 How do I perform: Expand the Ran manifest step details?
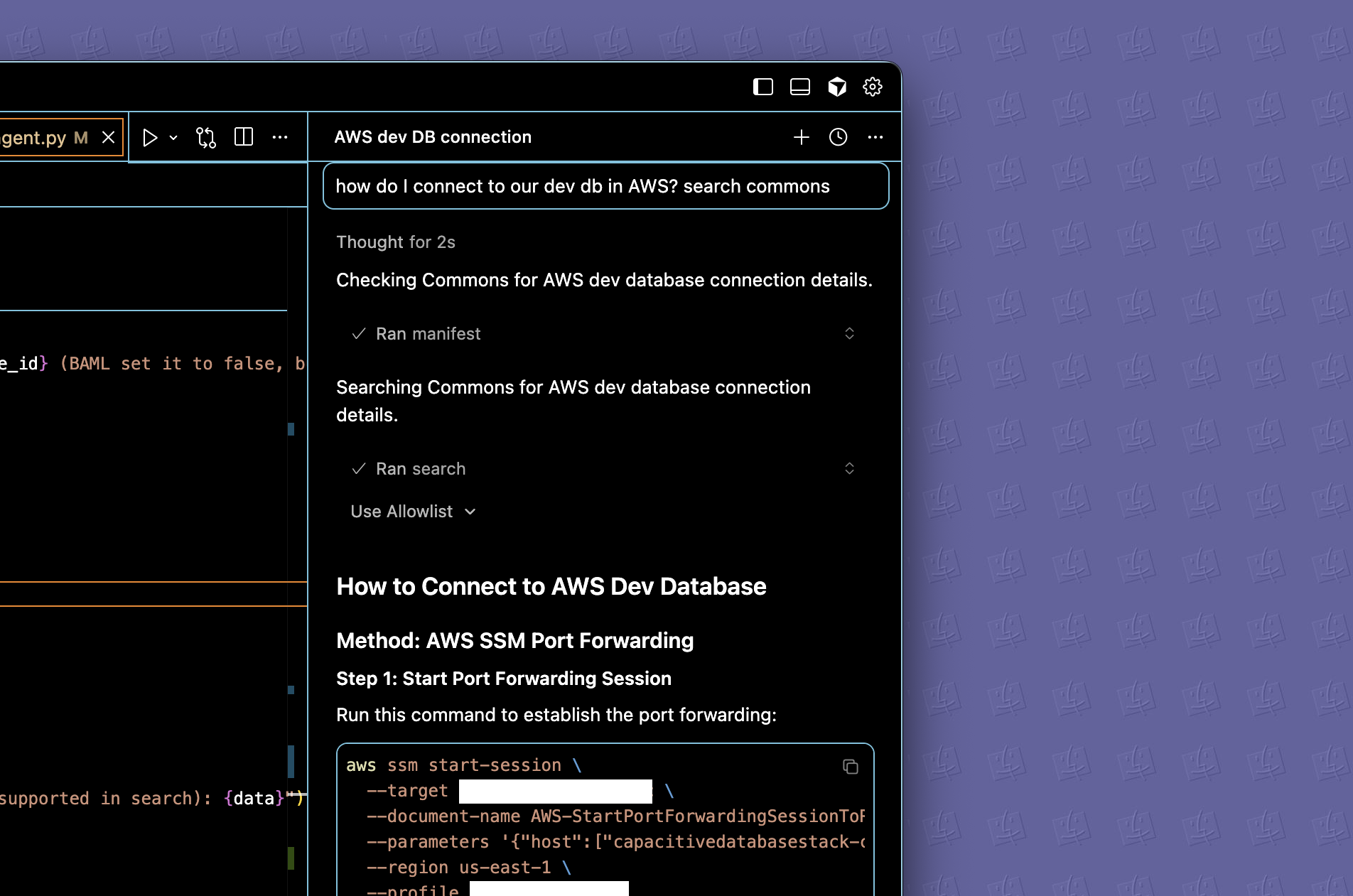pos(849,333)
